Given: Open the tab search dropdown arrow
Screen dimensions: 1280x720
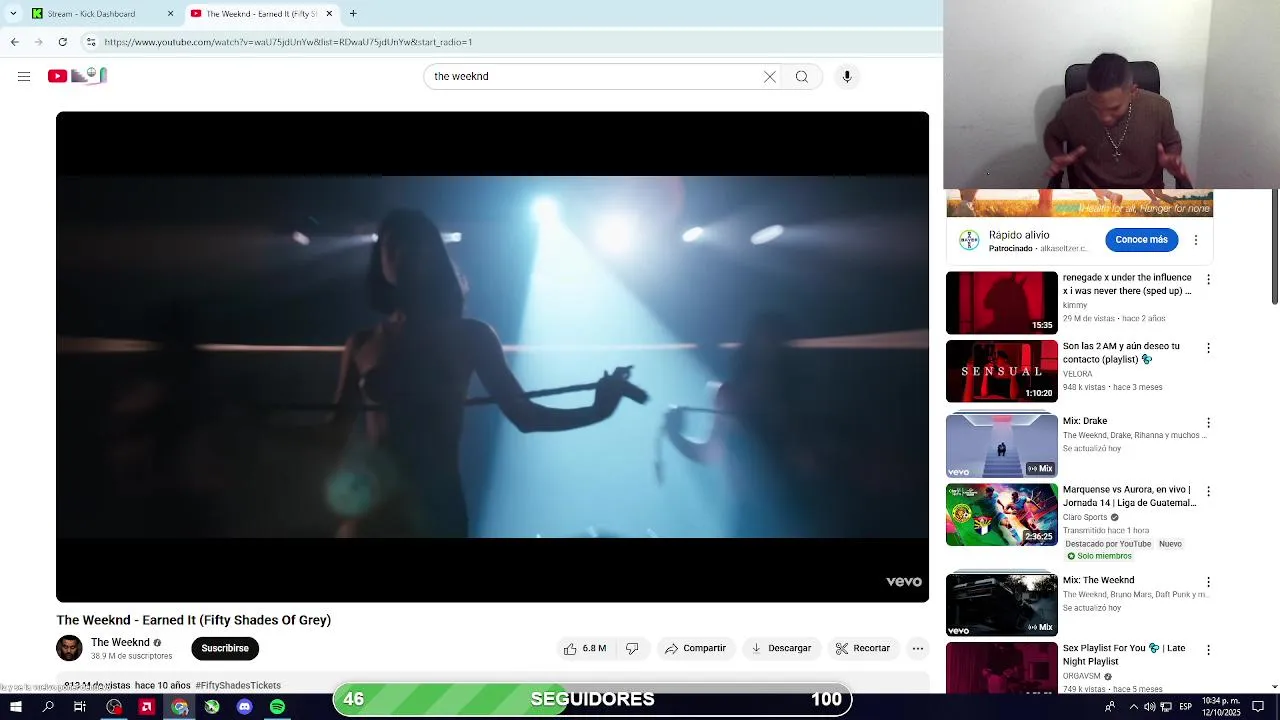Looking at the screenshot, I should [13, 14].
